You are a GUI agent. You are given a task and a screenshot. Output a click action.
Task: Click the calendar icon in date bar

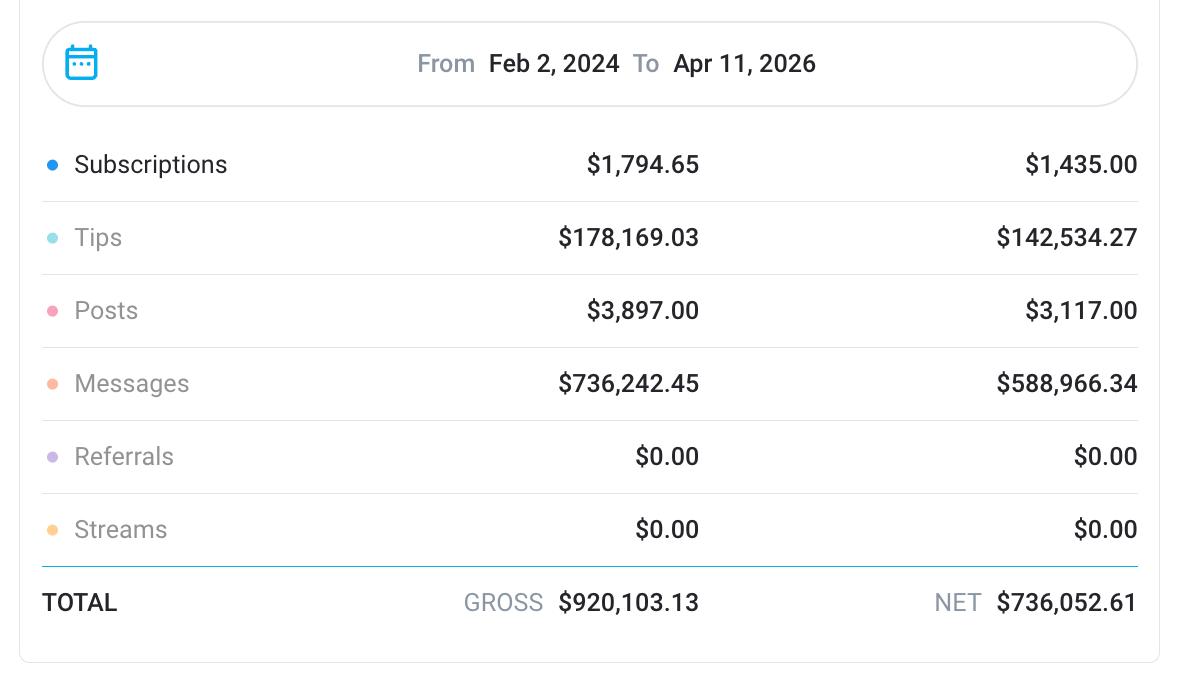coord(81,63)
